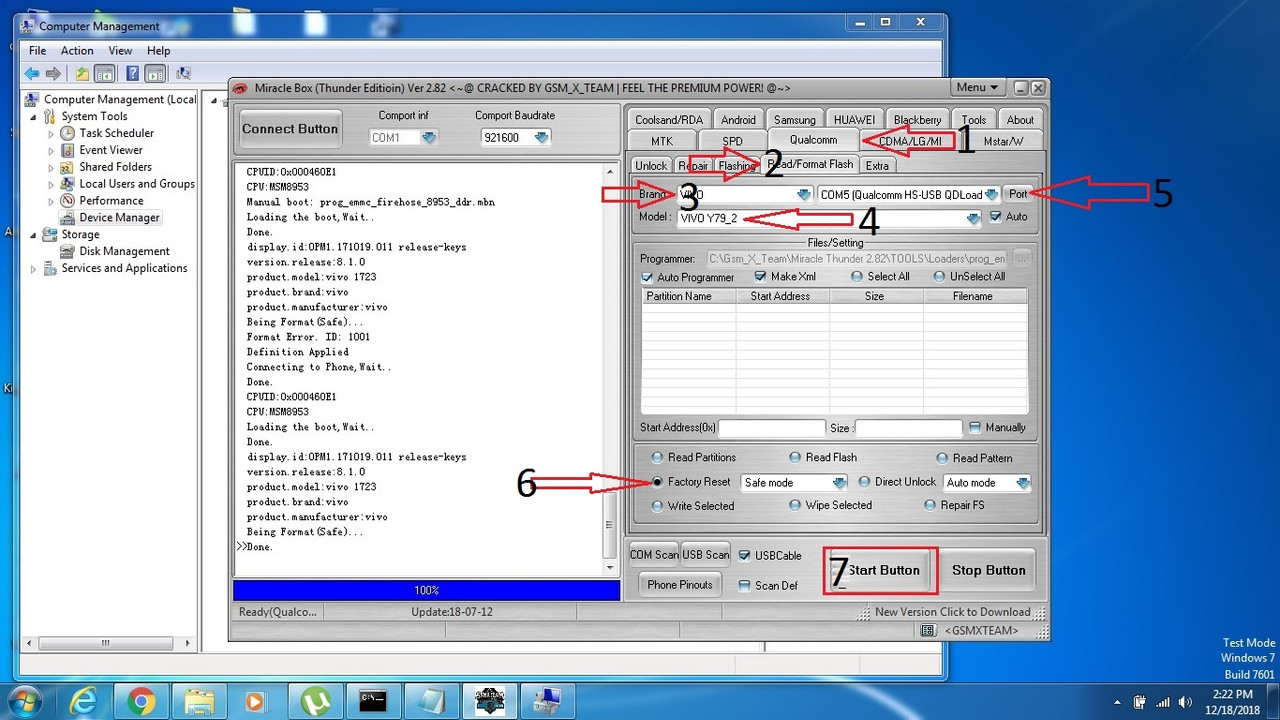
Task: Open the Comport inf COM1 dropdown
Action: pyautogui.click(x=429, y=137)
